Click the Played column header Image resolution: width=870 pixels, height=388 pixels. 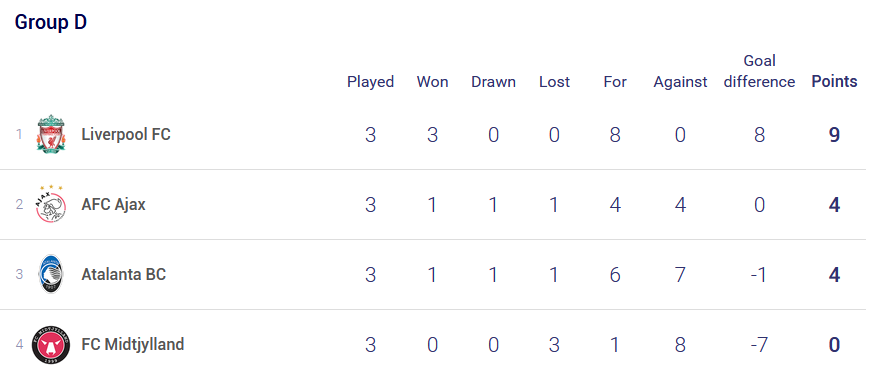click(x=370, y=82)
